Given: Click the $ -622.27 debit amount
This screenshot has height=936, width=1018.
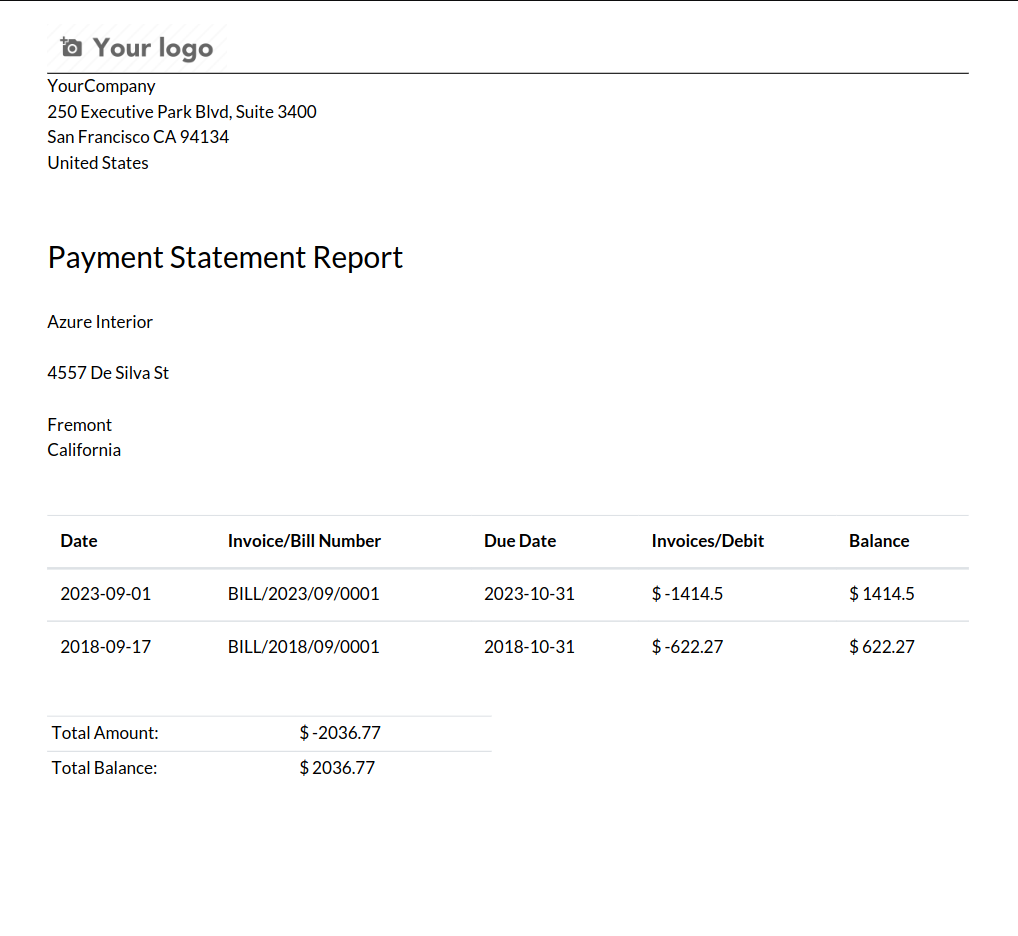Looking at the screenshot, I should (687, 647).
